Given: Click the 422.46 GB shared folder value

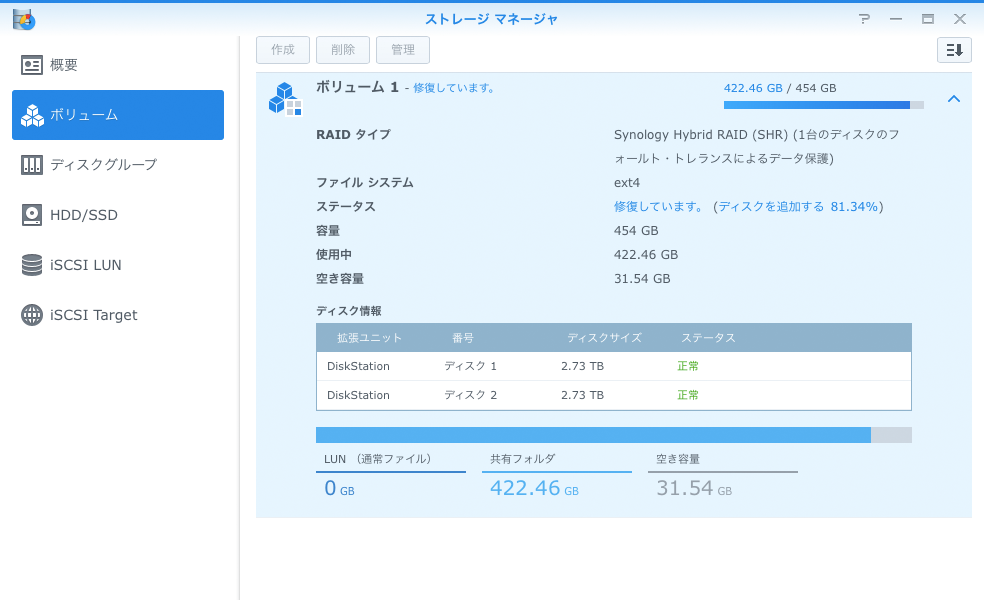Looking at the screenshot, I should tap(534, 488).
